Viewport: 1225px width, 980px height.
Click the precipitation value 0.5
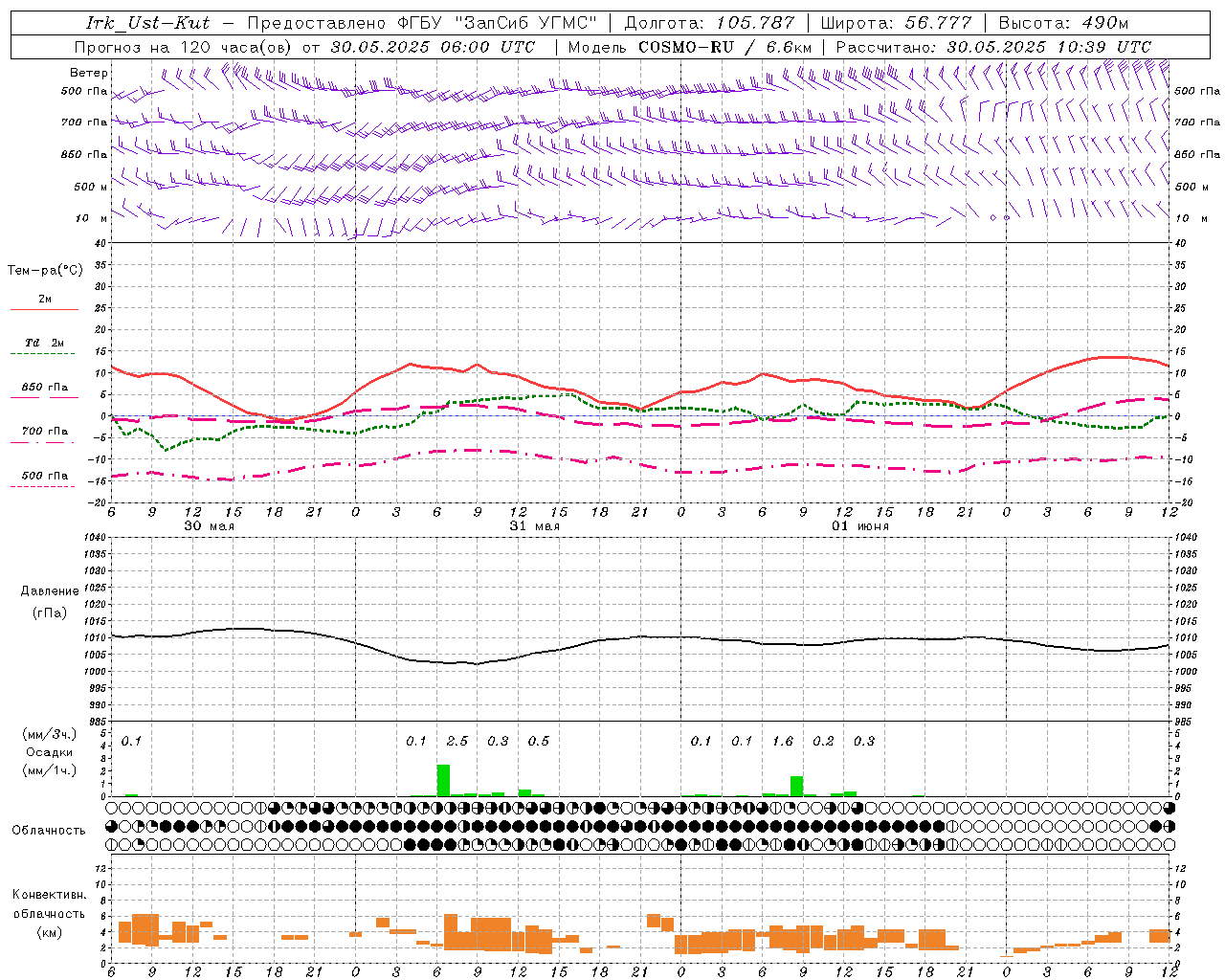click(x=539, y=742)
